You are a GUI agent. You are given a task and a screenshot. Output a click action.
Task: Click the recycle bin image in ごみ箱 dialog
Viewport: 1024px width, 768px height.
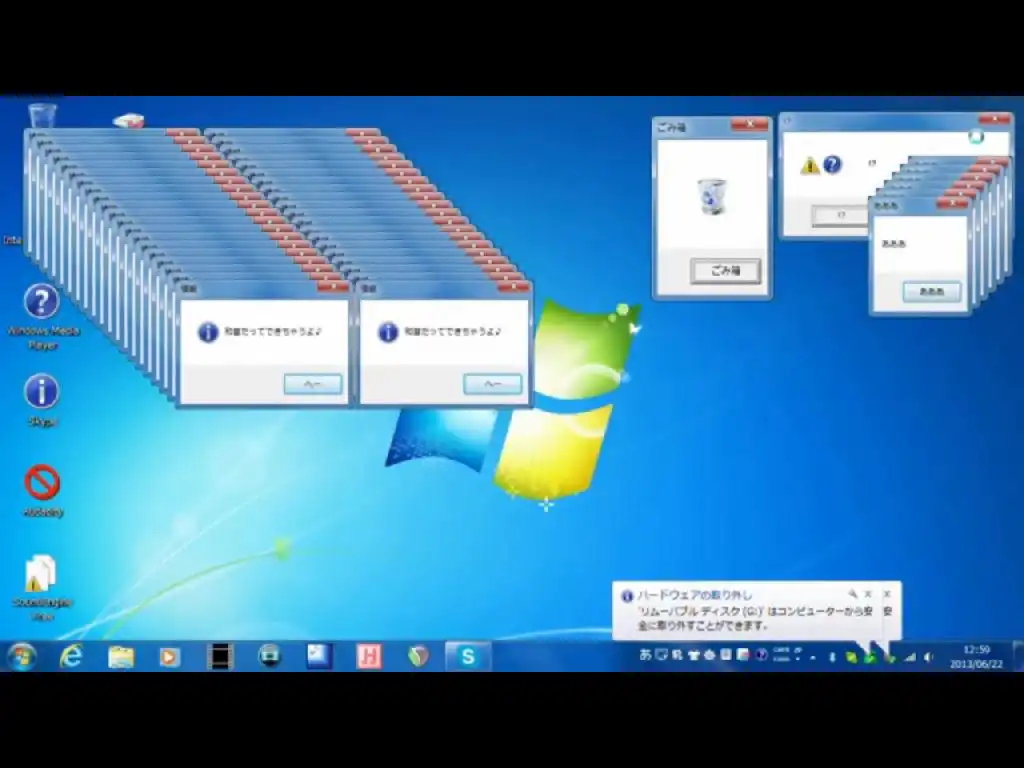click(x=711, y=197)
